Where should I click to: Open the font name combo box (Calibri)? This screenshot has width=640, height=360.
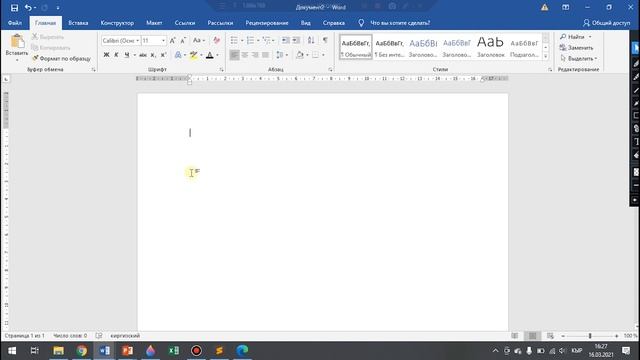click(x=120, y=40)
